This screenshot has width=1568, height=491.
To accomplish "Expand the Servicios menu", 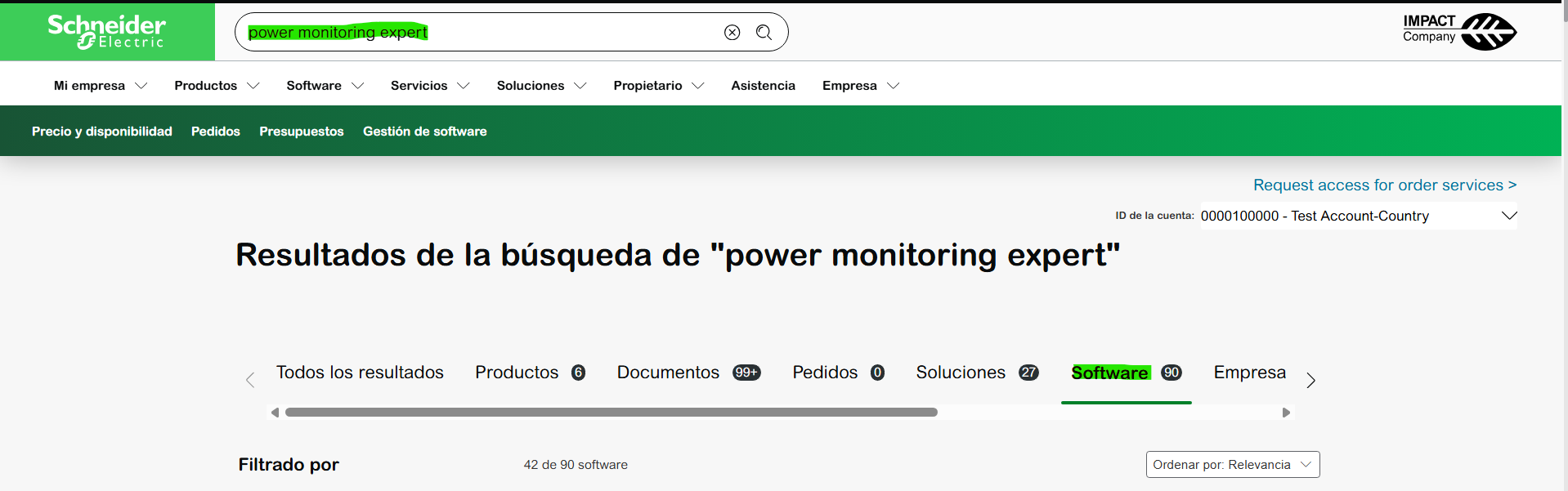I will click(x=430, y=86).
